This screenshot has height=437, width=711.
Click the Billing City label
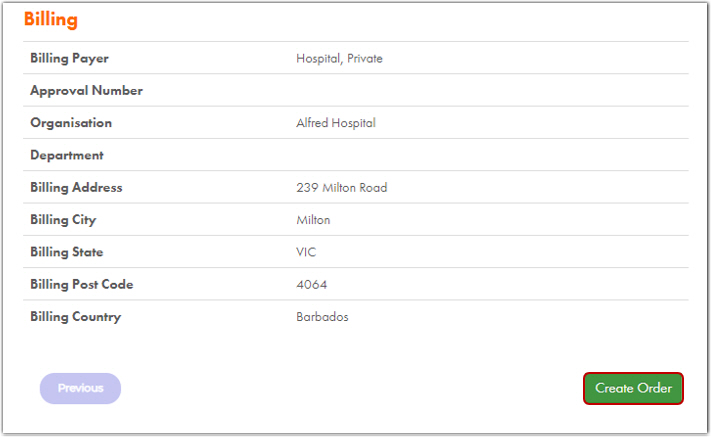pos(63,220)
